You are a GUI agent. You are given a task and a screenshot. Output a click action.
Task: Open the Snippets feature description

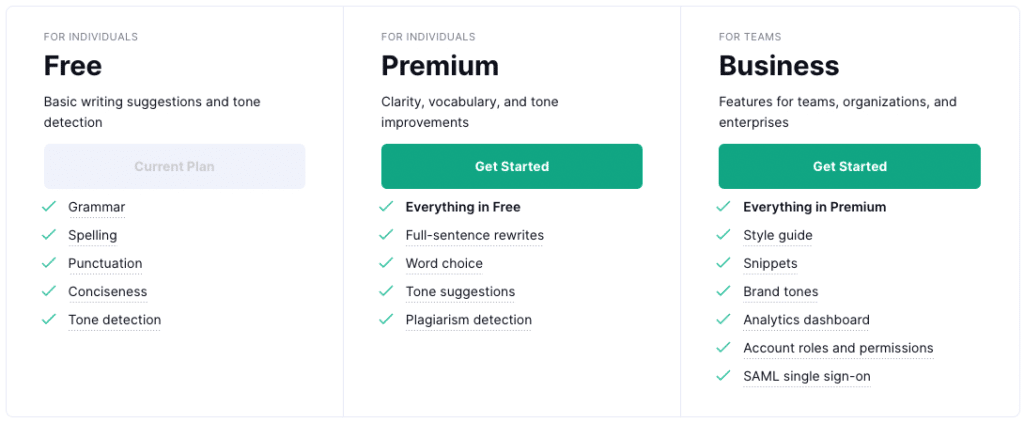[x=770, y=264]
